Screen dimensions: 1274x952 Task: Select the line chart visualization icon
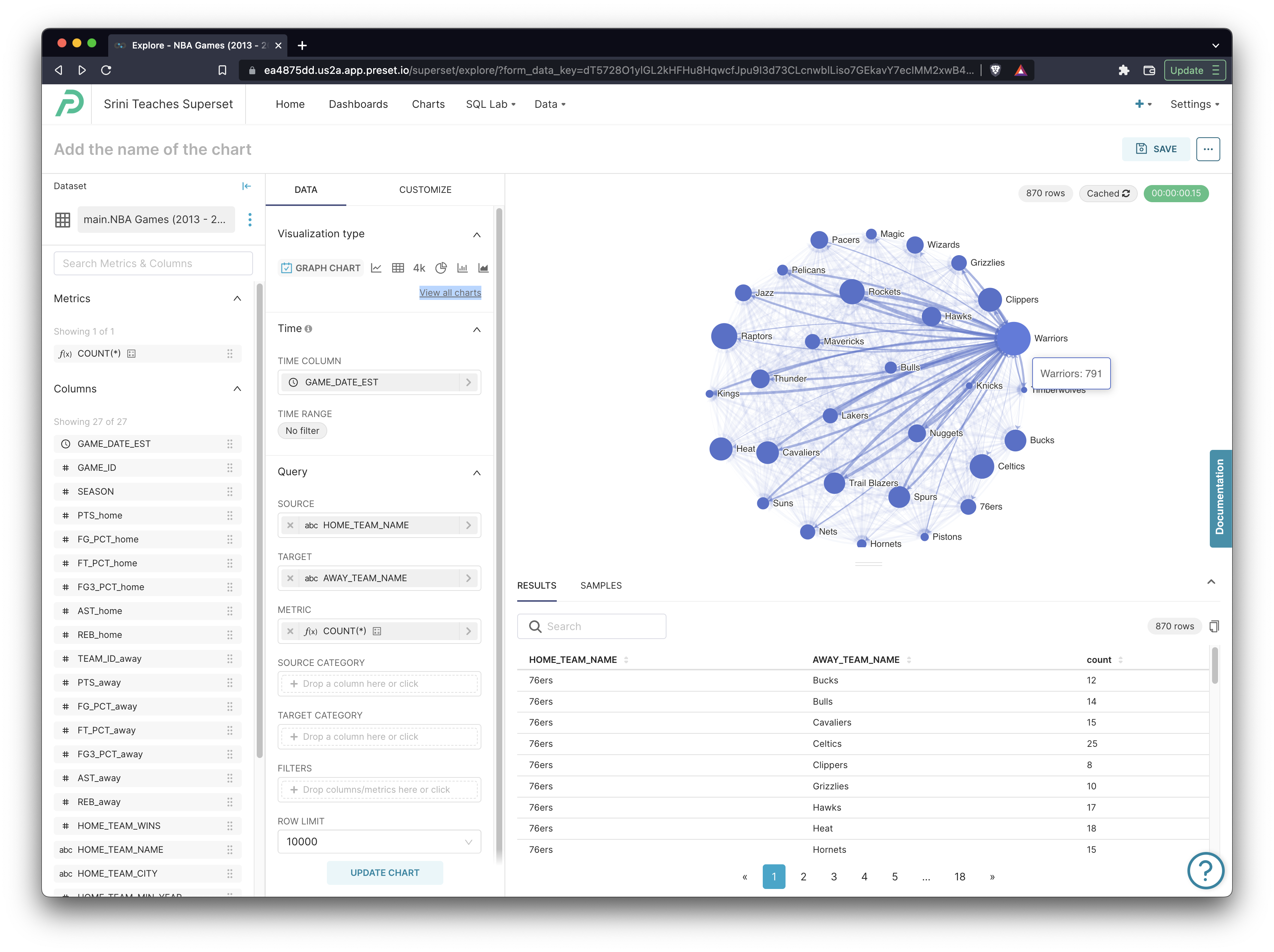pos(376,268)
